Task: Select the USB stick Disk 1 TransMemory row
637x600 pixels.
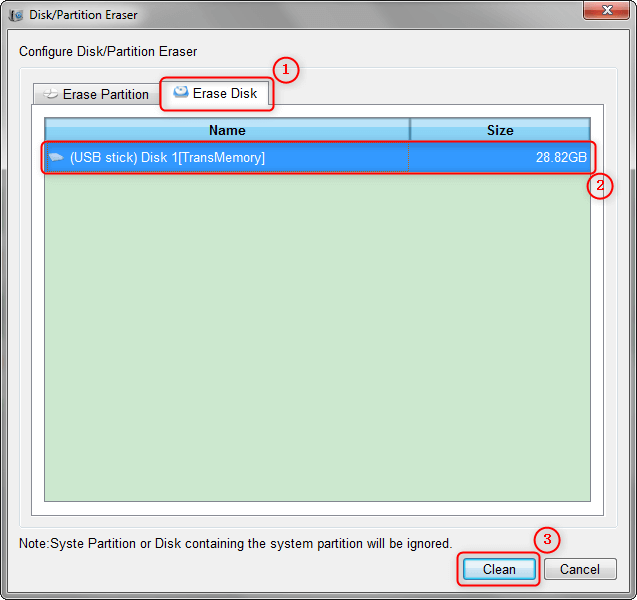Action: pyautogui.click(x=318, y=157)
